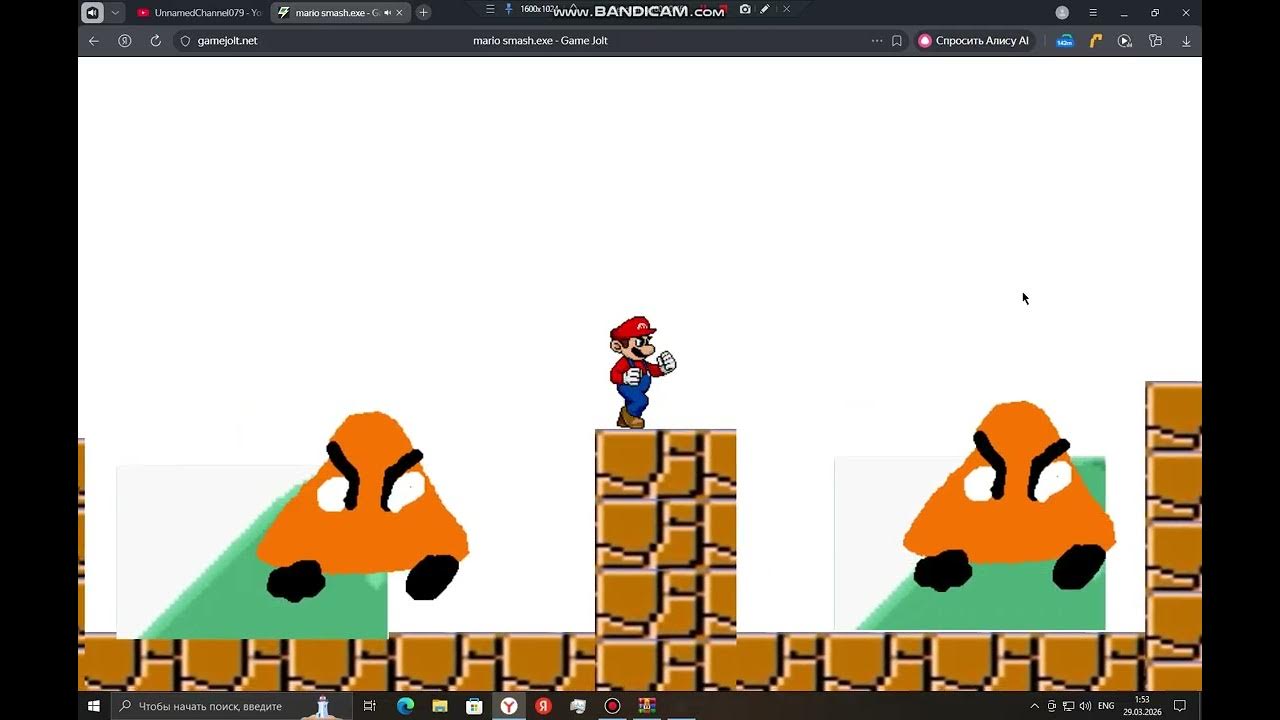The image size is (1280, 720).
Task: Open Microsoft Edge from the taskbar
Action: pos(405,706)
